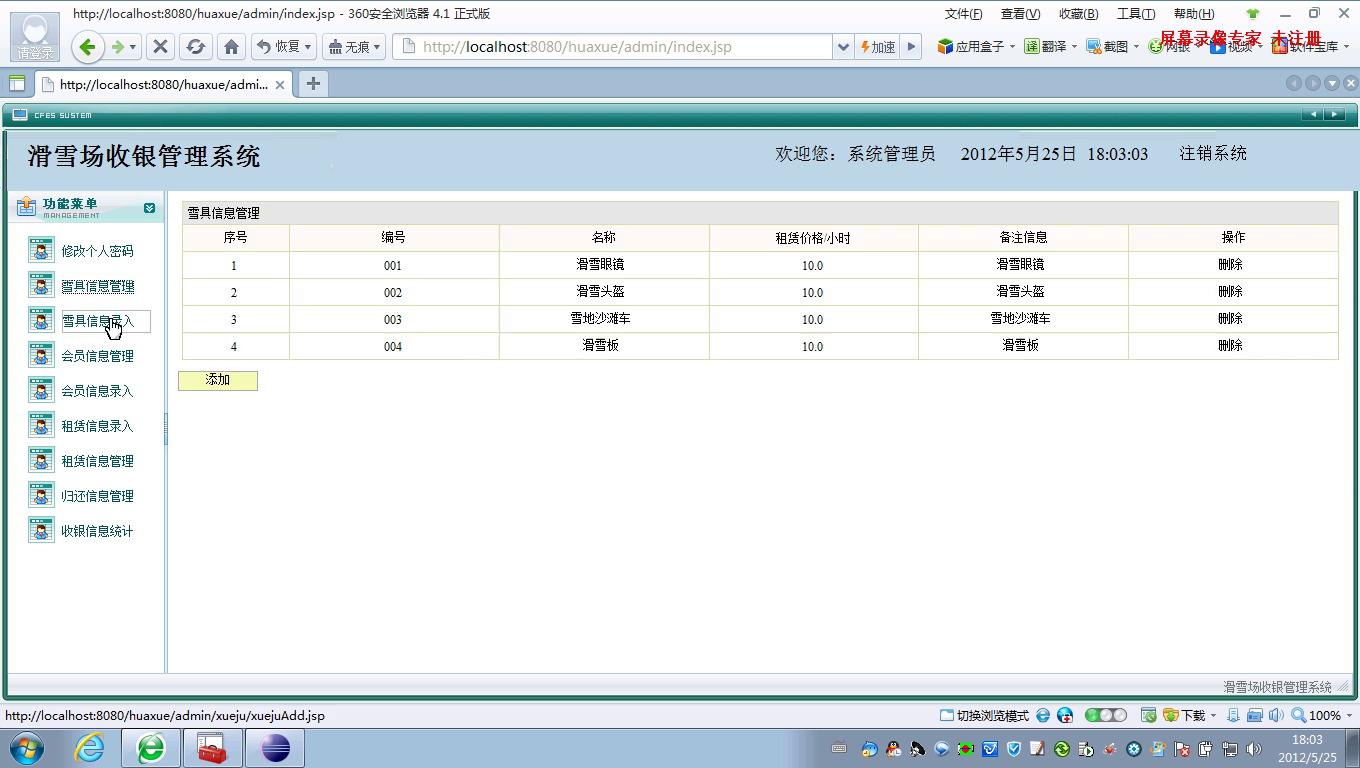Click the stop loading X icon
This screenshot has width=1360, height=768.
pos(160,47)
